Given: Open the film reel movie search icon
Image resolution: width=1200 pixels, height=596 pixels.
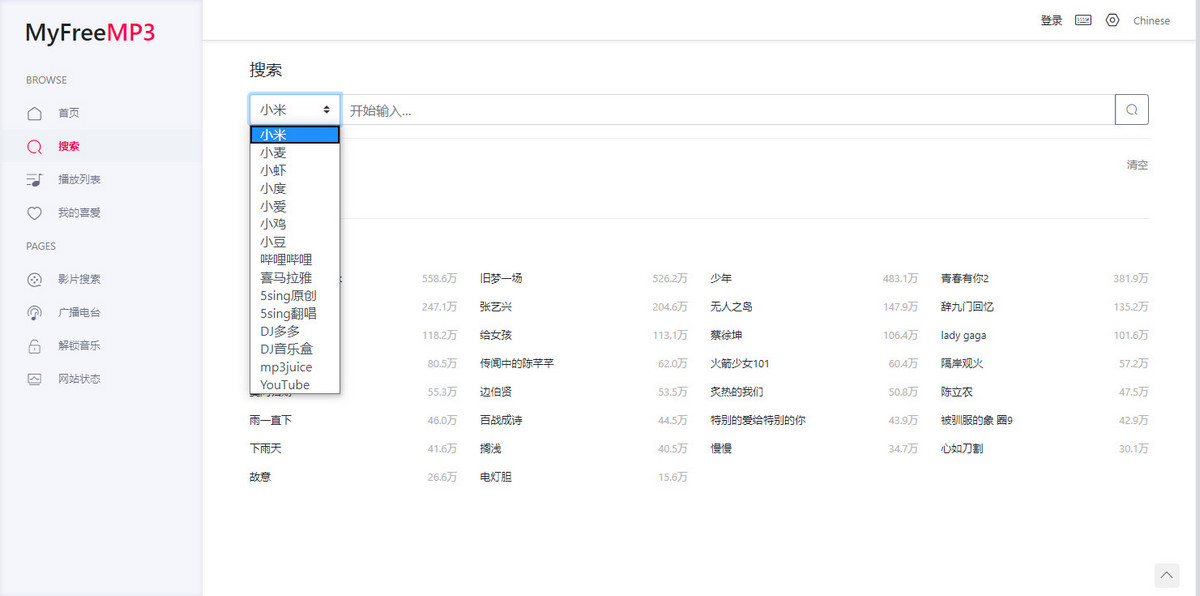Looking at the screenshot, I should click(35, 280).
